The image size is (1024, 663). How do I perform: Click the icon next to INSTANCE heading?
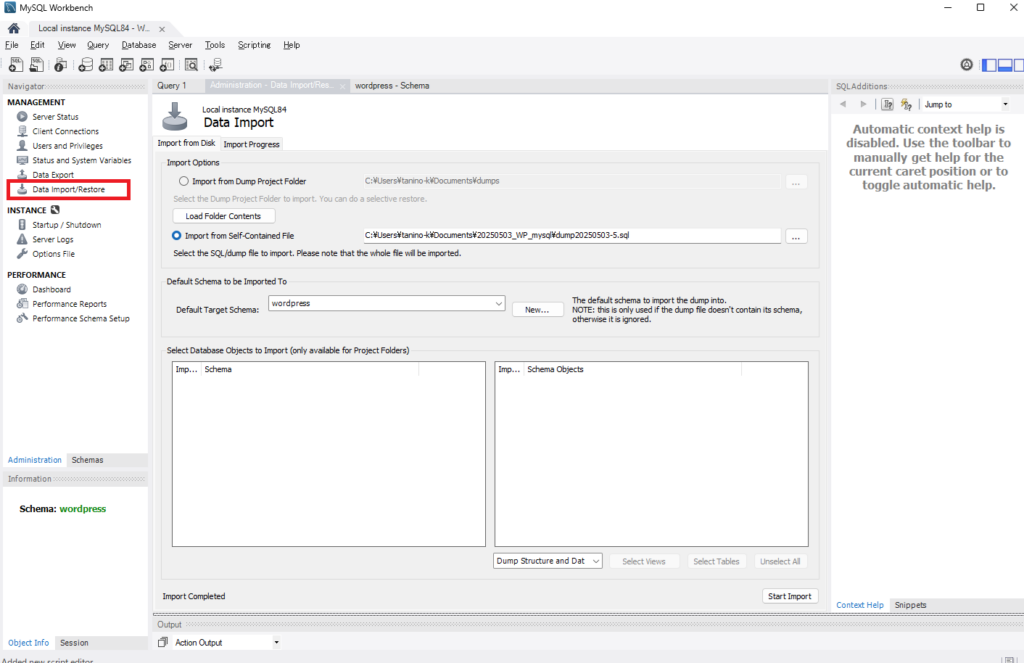click(55, 210)
